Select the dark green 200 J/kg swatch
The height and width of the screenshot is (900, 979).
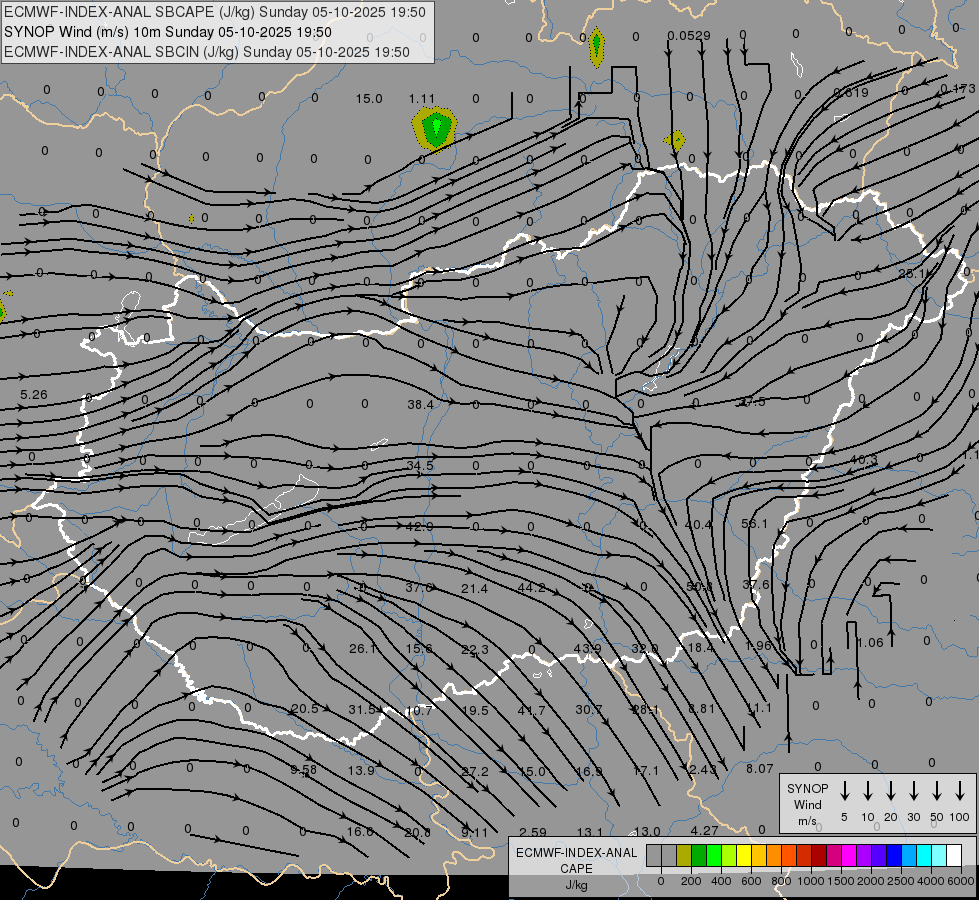(x=699, y=856)
